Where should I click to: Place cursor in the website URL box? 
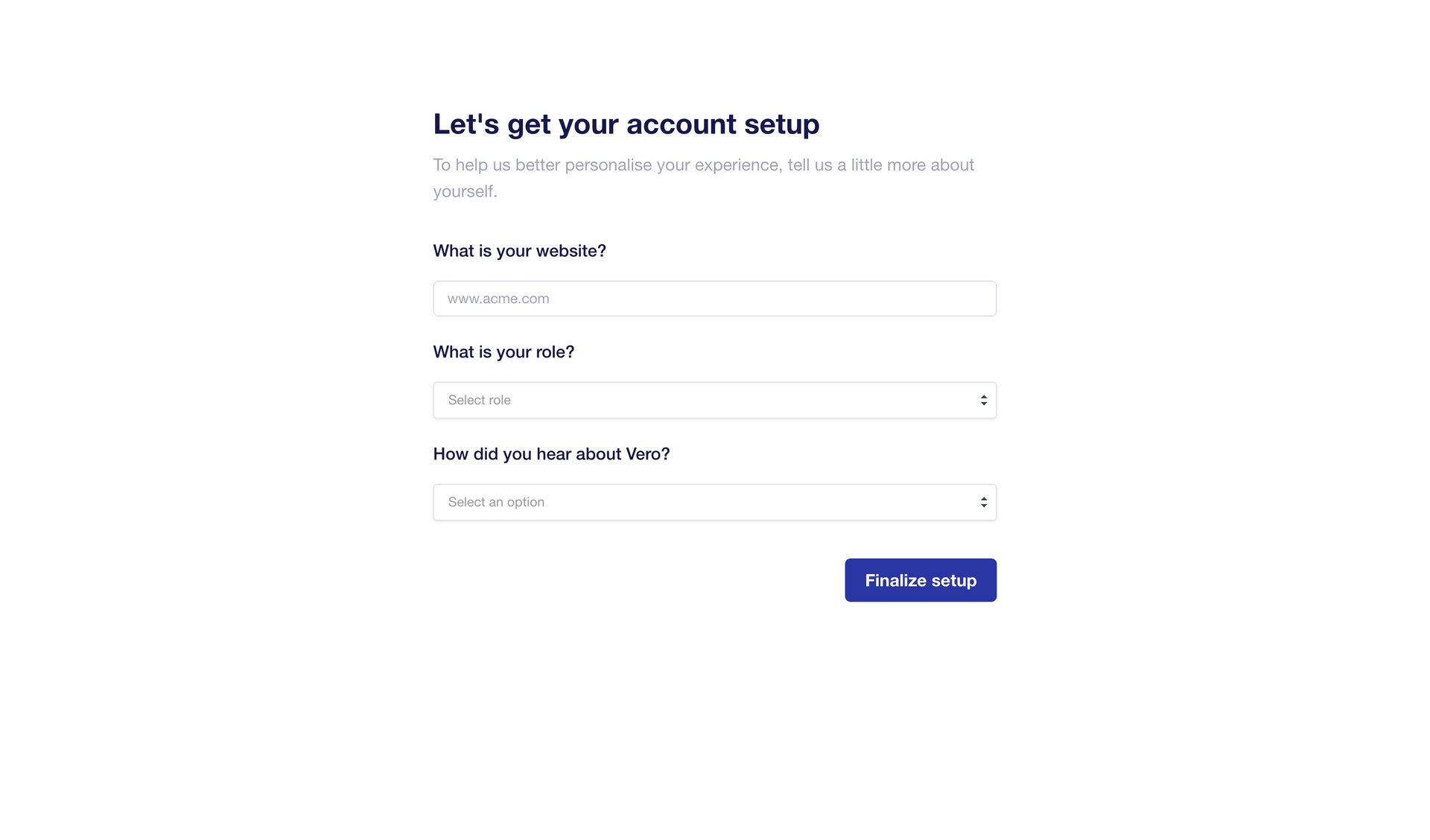pyautogui.click(x=714, y=299)
